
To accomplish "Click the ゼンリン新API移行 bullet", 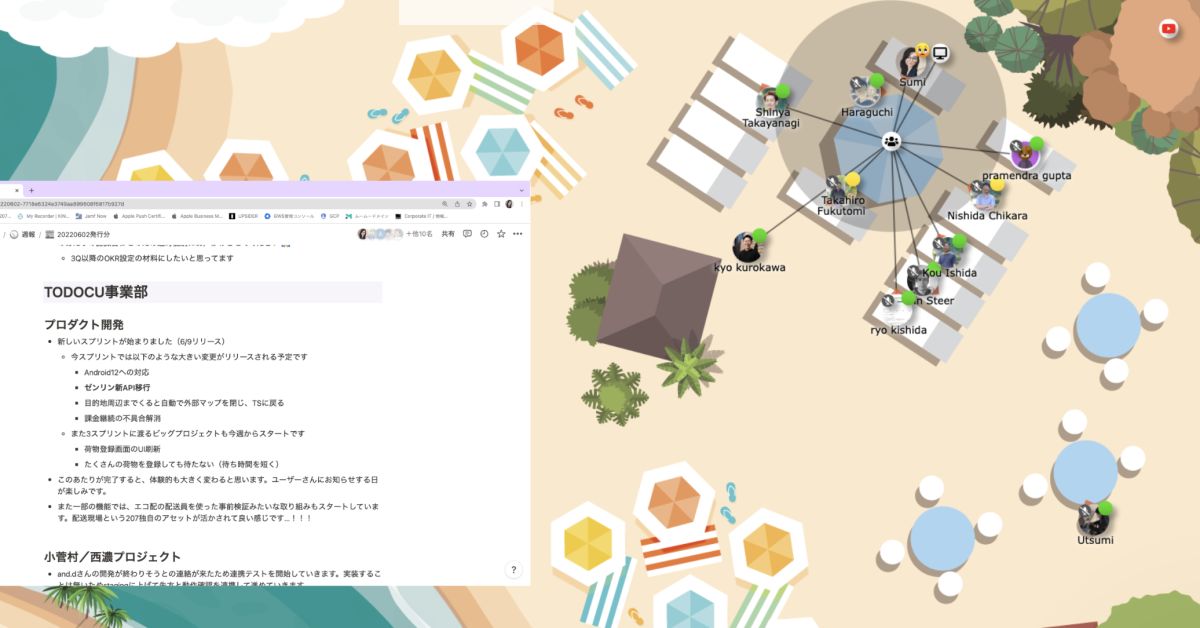I will point(117,387).
